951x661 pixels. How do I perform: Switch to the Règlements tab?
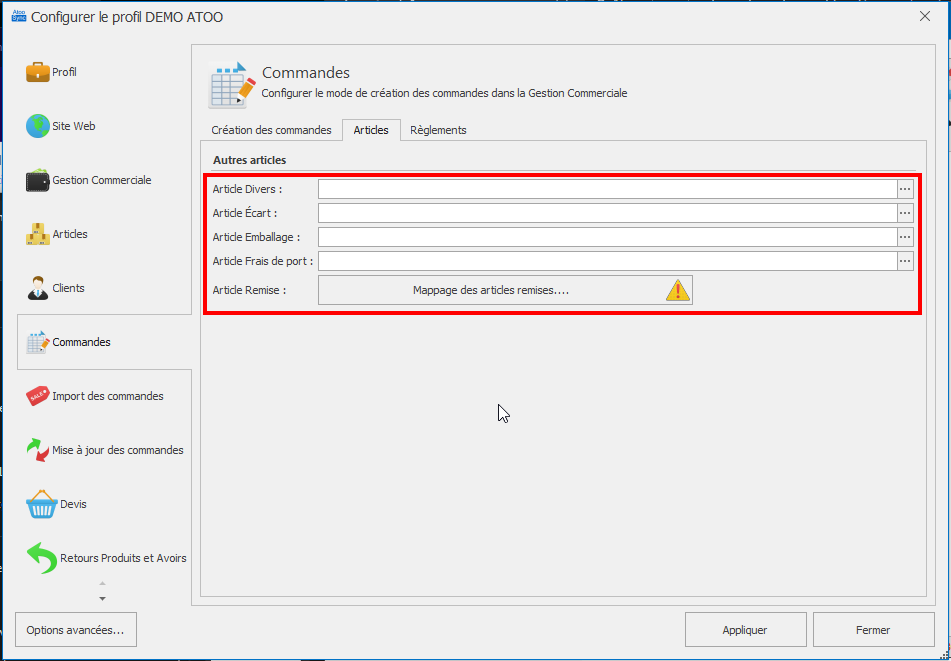438,130
